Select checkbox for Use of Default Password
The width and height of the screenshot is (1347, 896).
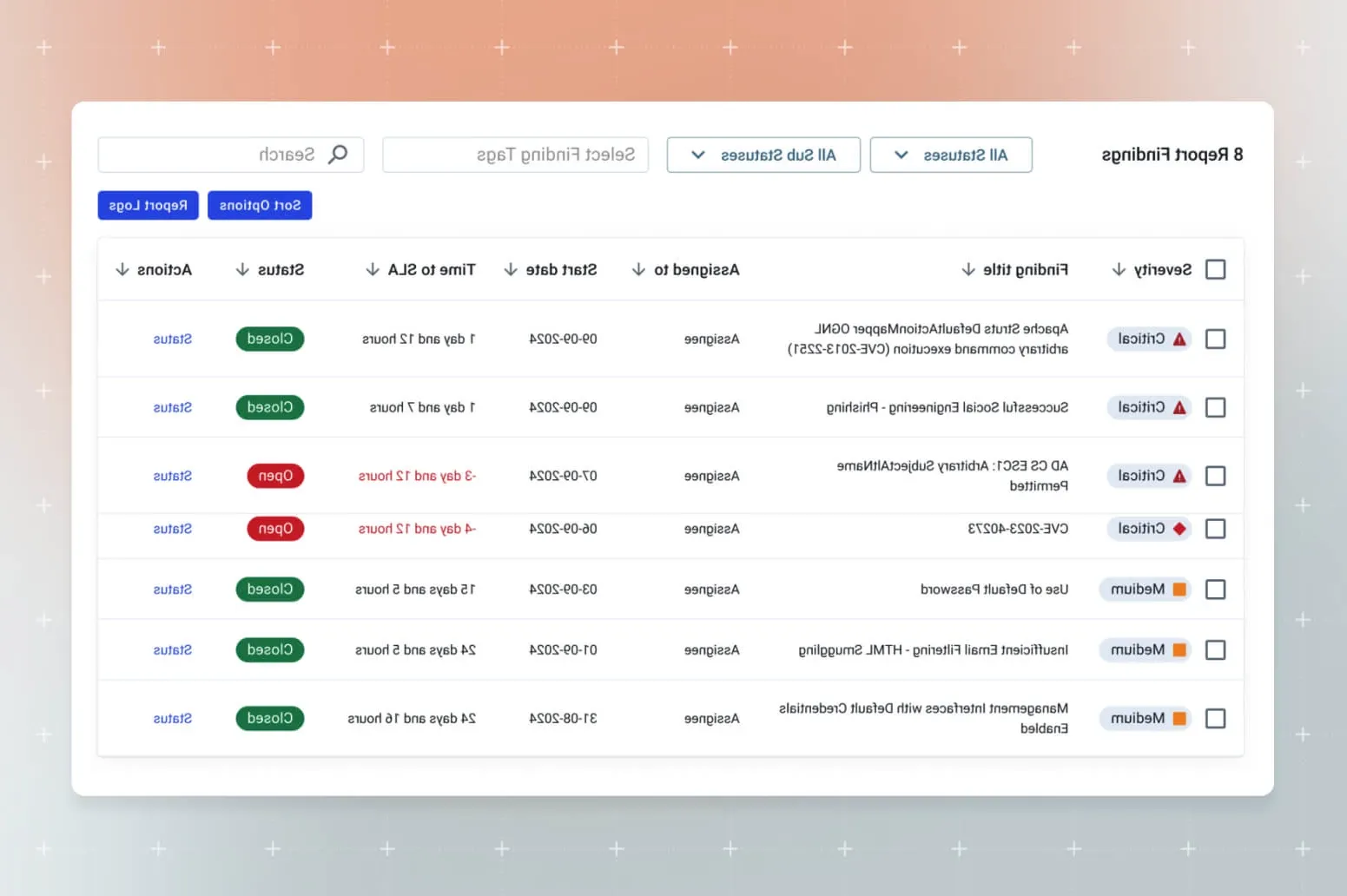[x=1216, y=590]
